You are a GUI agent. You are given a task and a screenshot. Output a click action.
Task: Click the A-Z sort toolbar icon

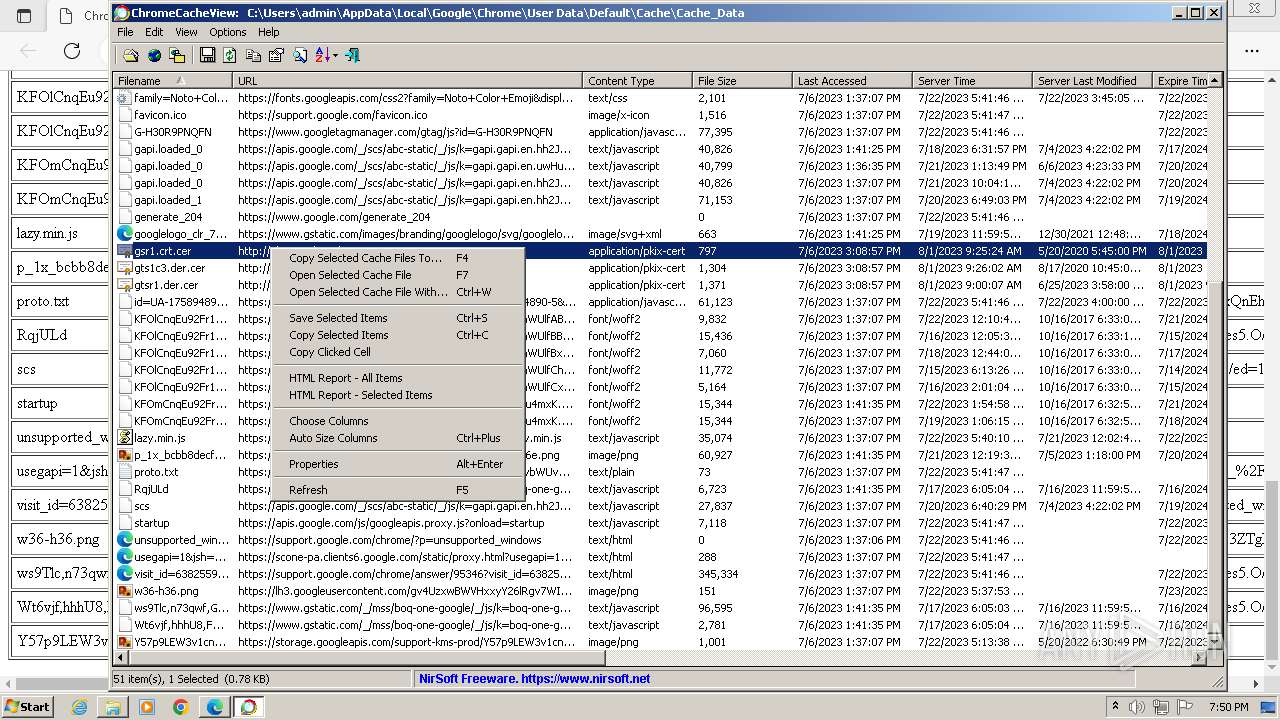(x=322, y=56)
